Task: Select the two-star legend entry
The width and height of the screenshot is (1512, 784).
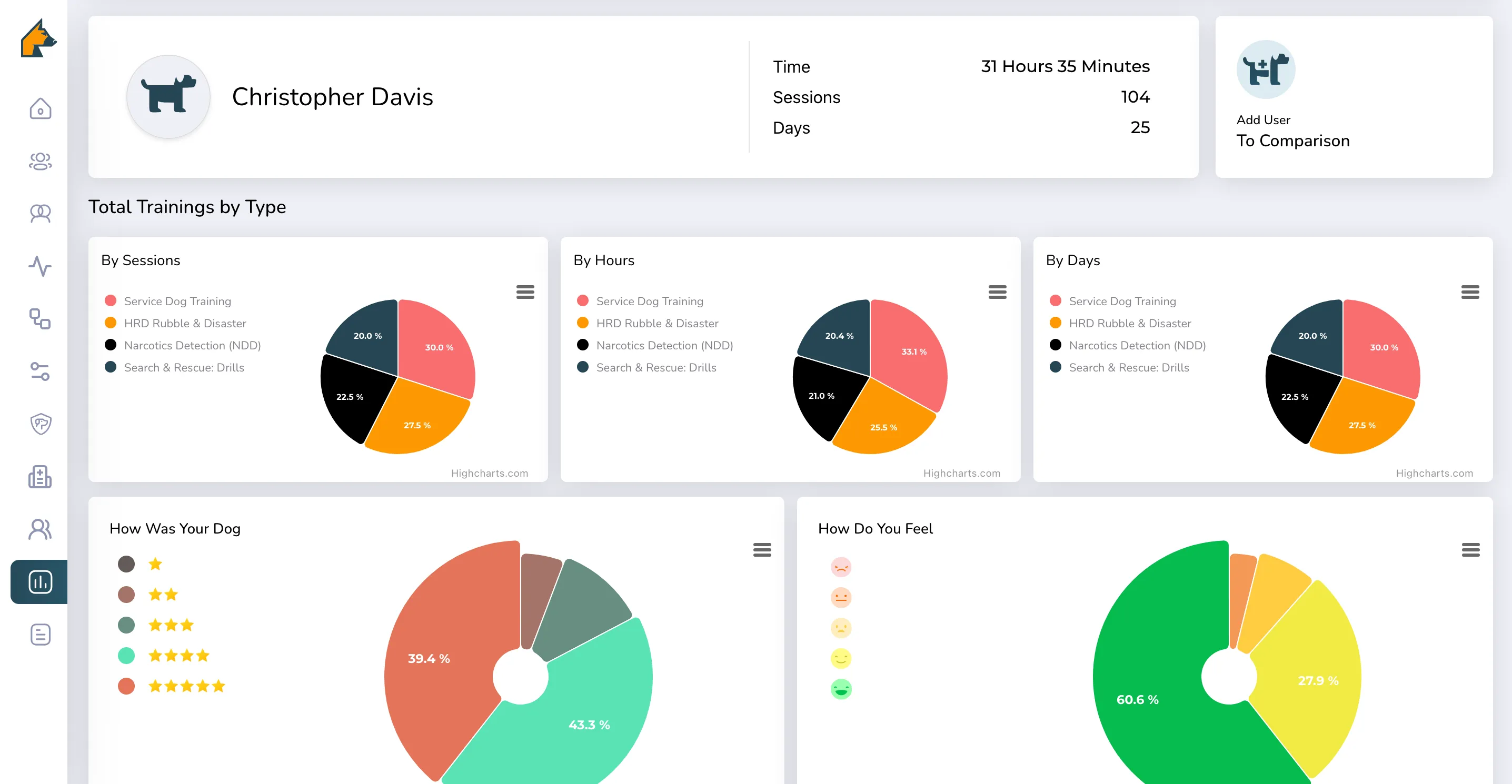Action: click(148, 595)
